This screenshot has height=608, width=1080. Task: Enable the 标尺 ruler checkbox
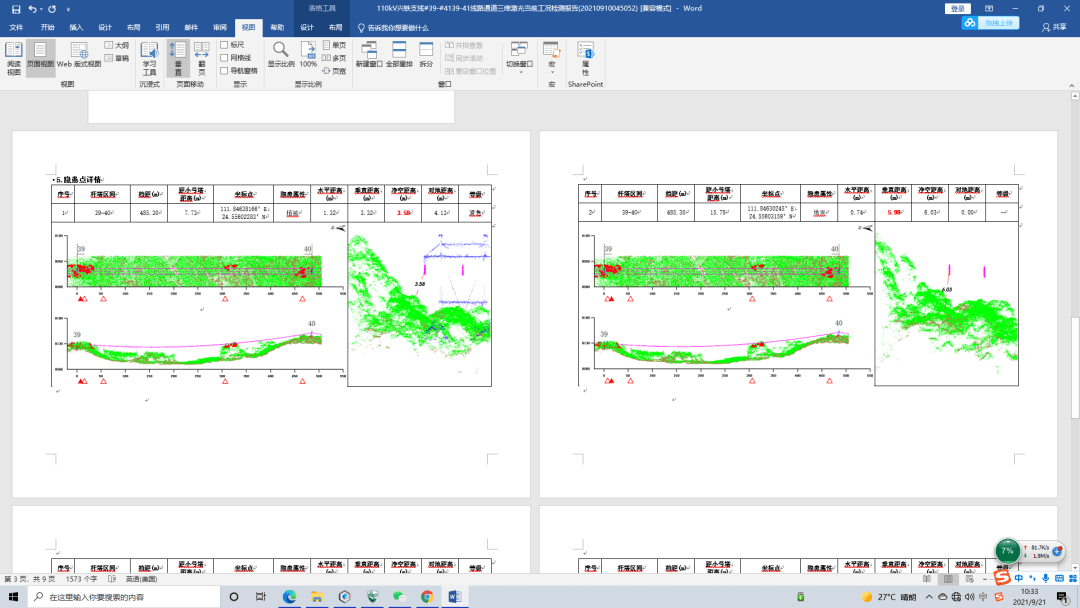pos(224,45)
